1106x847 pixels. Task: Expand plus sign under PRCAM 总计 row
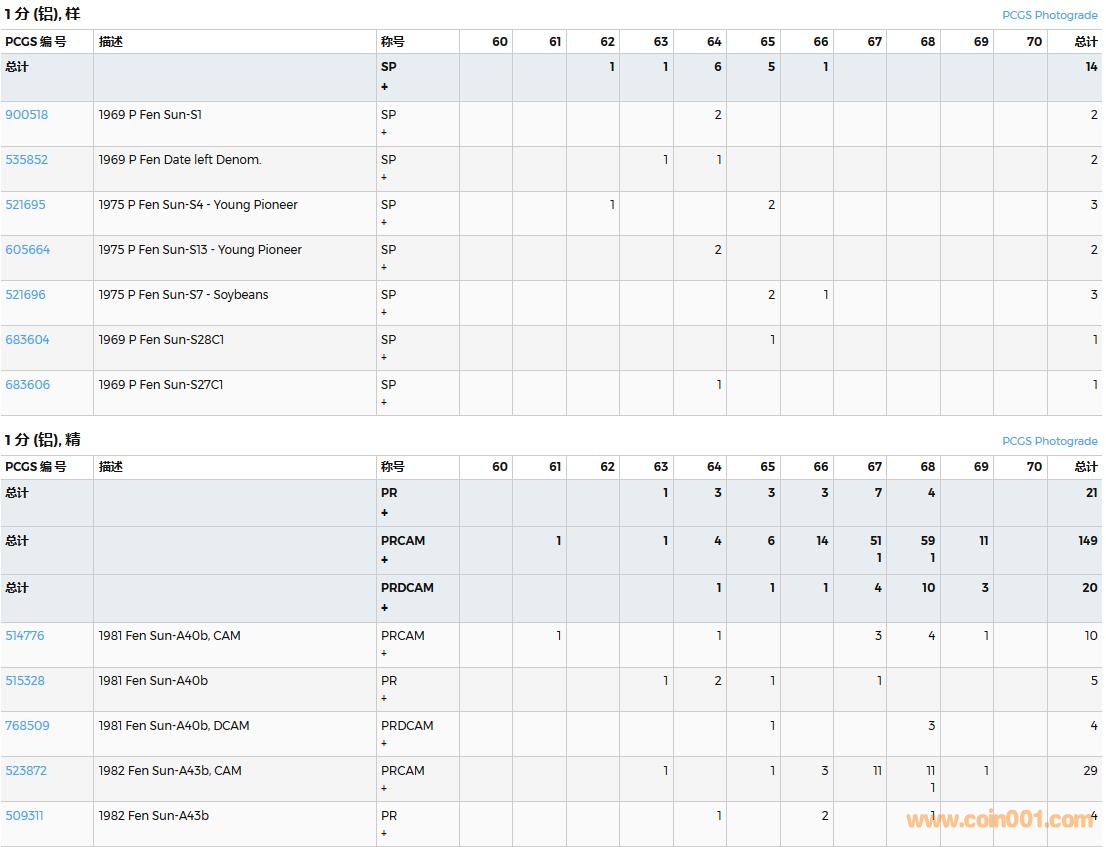384,560
